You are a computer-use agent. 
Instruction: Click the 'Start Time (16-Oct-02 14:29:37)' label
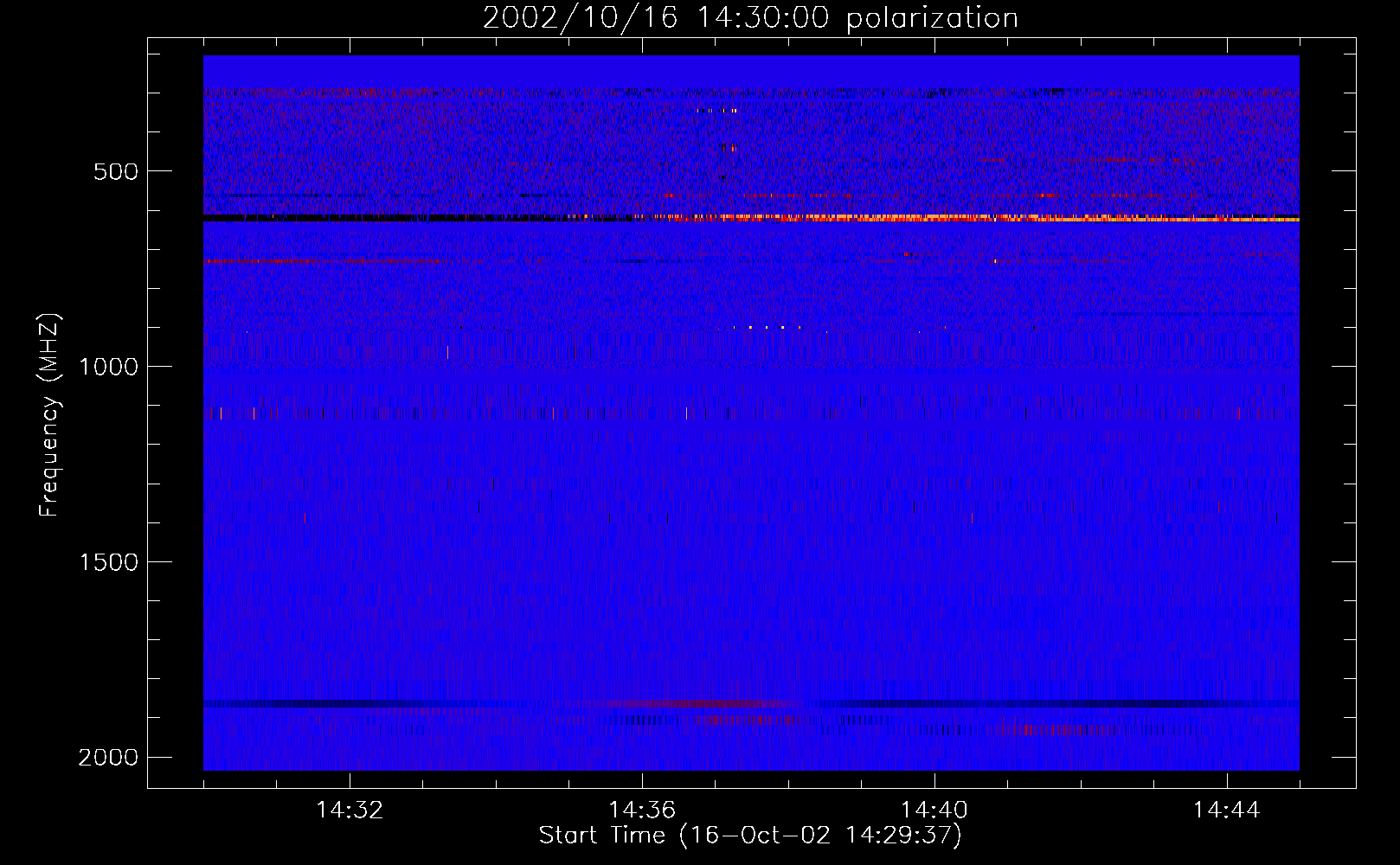point(750,836)
